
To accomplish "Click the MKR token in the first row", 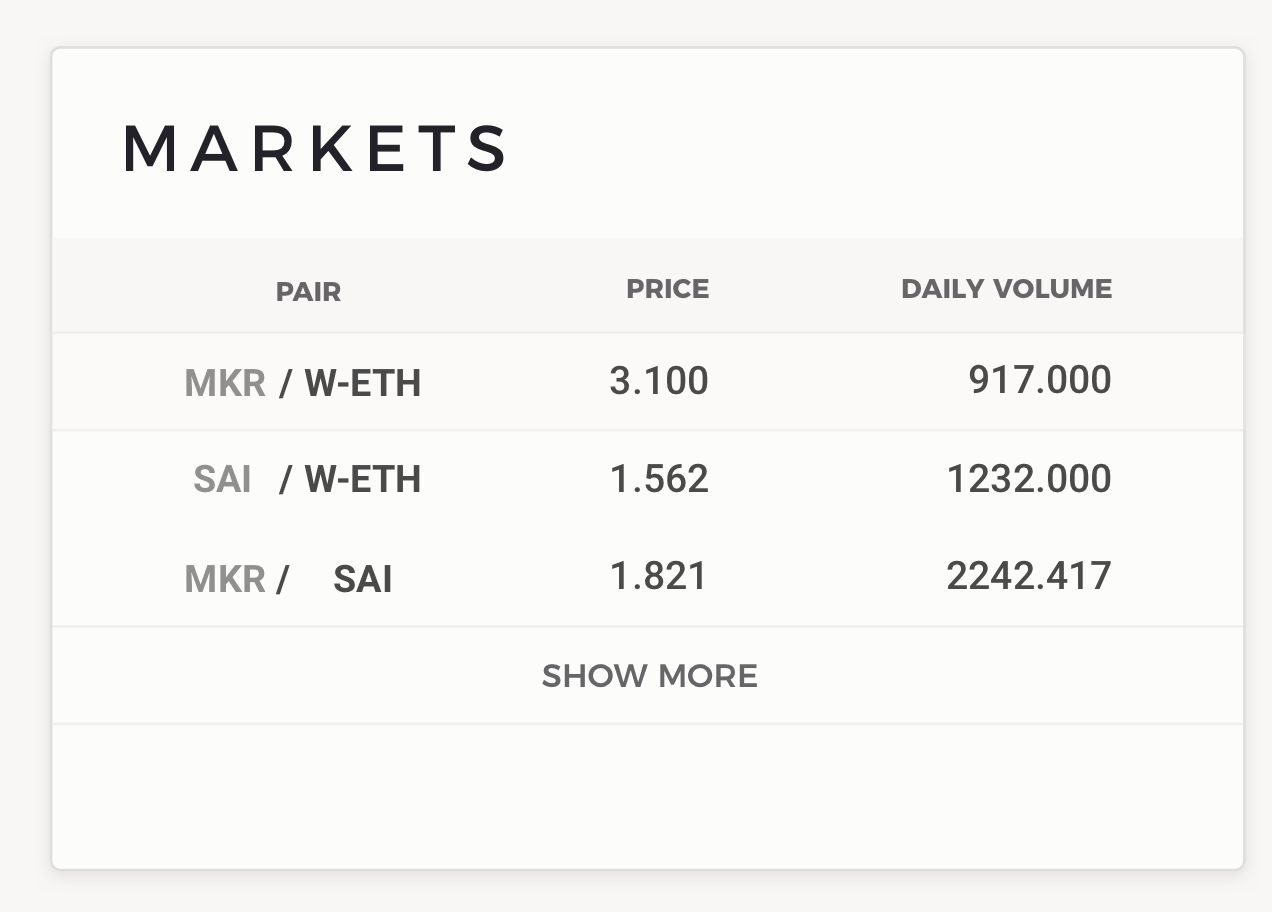I will pos(225,383).
